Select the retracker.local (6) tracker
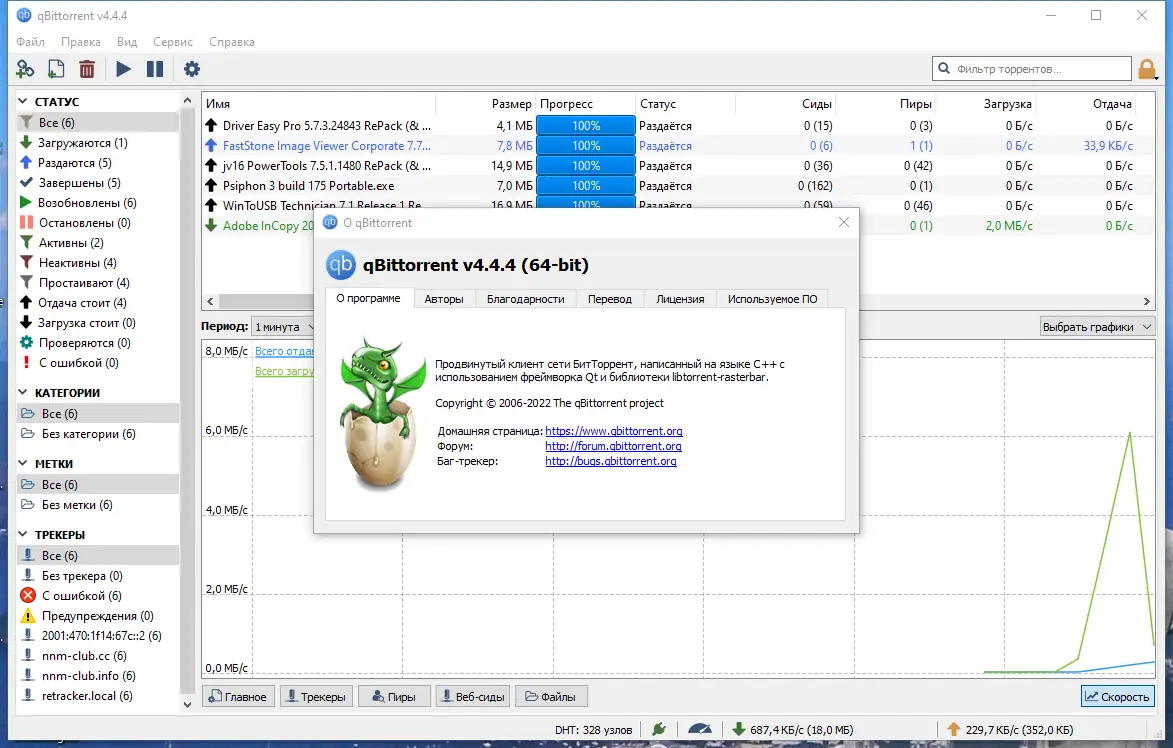This screenshot has width=1173, height=748. pyautogui.click(x=87, y=696)
